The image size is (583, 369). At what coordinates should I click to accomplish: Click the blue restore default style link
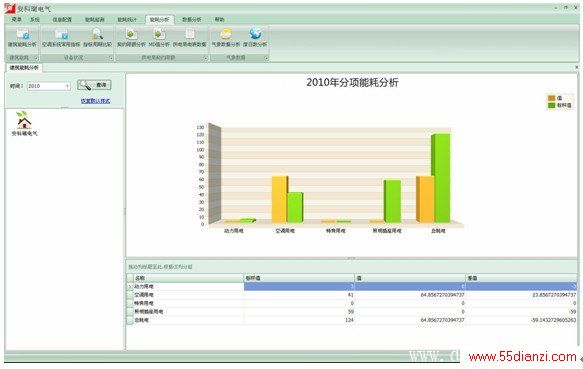coord(96,101)
